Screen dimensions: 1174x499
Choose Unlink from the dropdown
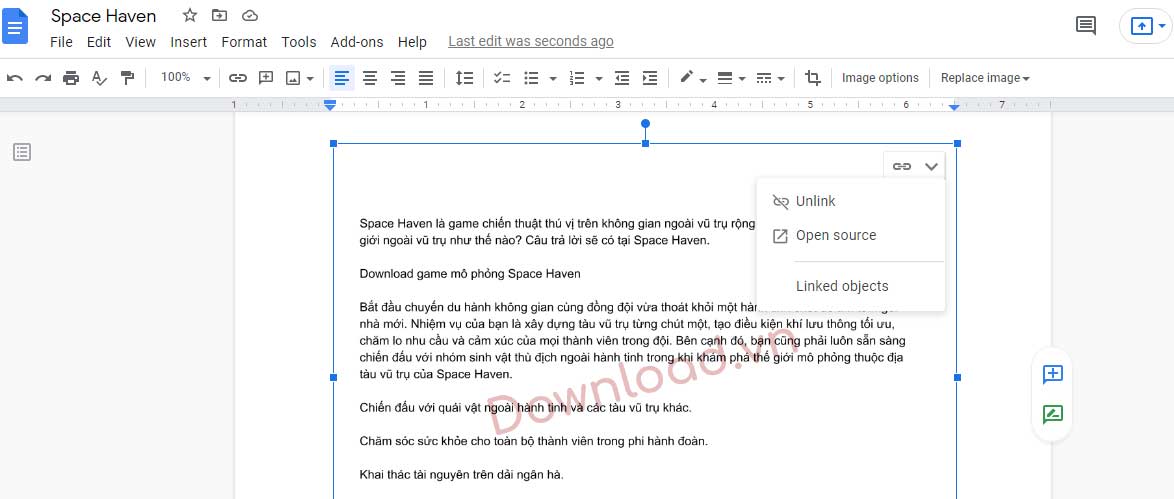(851, 202)
